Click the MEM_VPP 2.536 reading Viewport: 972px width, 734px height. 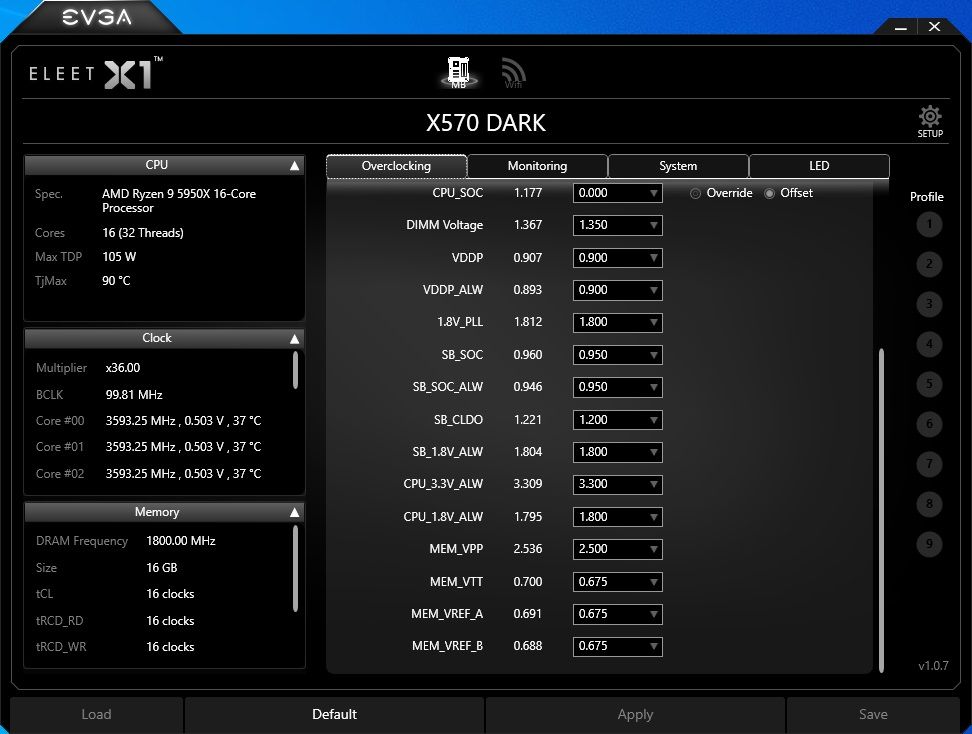pos(528,549)
